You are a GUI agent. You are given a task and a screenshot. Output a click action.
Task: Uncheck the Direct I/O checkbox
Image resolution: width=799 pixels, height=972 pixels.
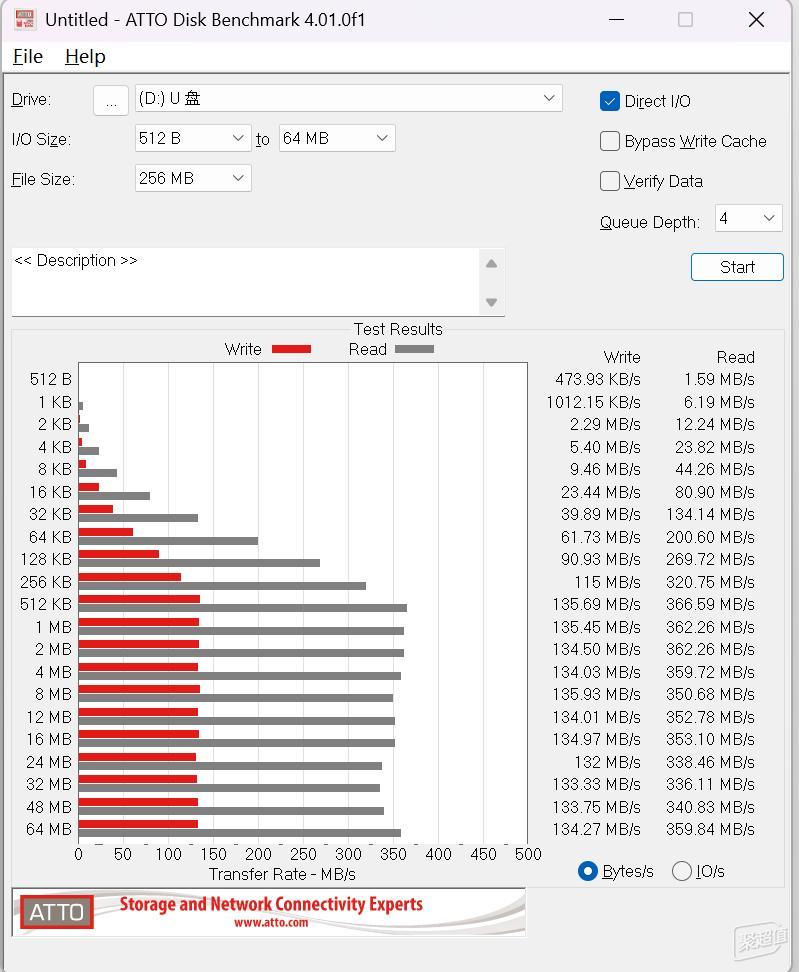(x=610, y=101)
